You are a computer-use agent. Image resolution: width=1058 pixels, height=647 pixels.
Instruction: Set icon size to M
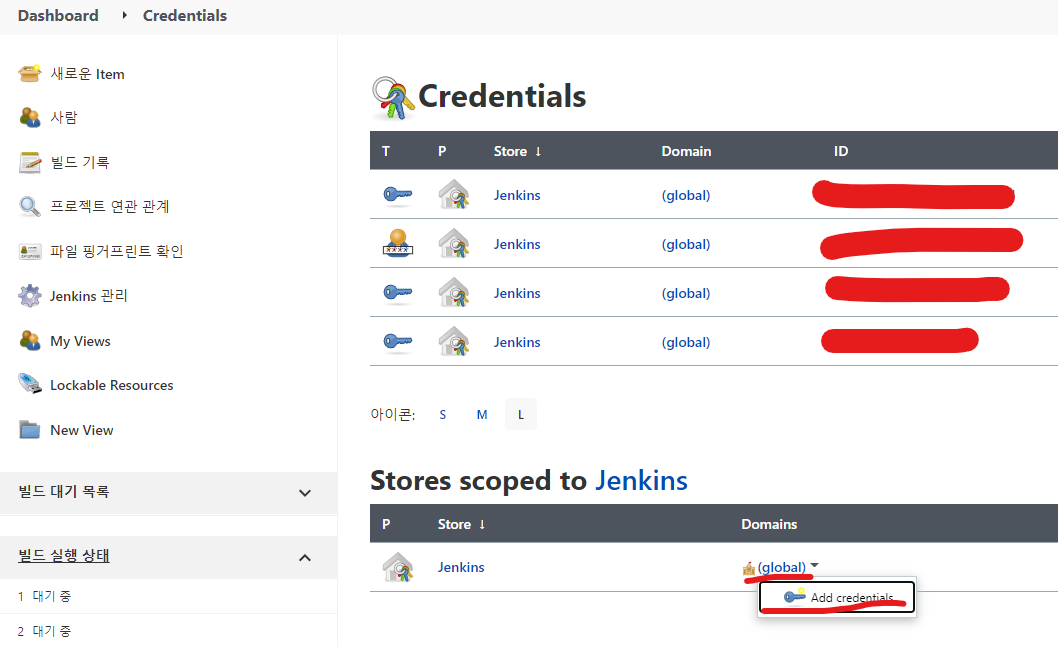482,414
